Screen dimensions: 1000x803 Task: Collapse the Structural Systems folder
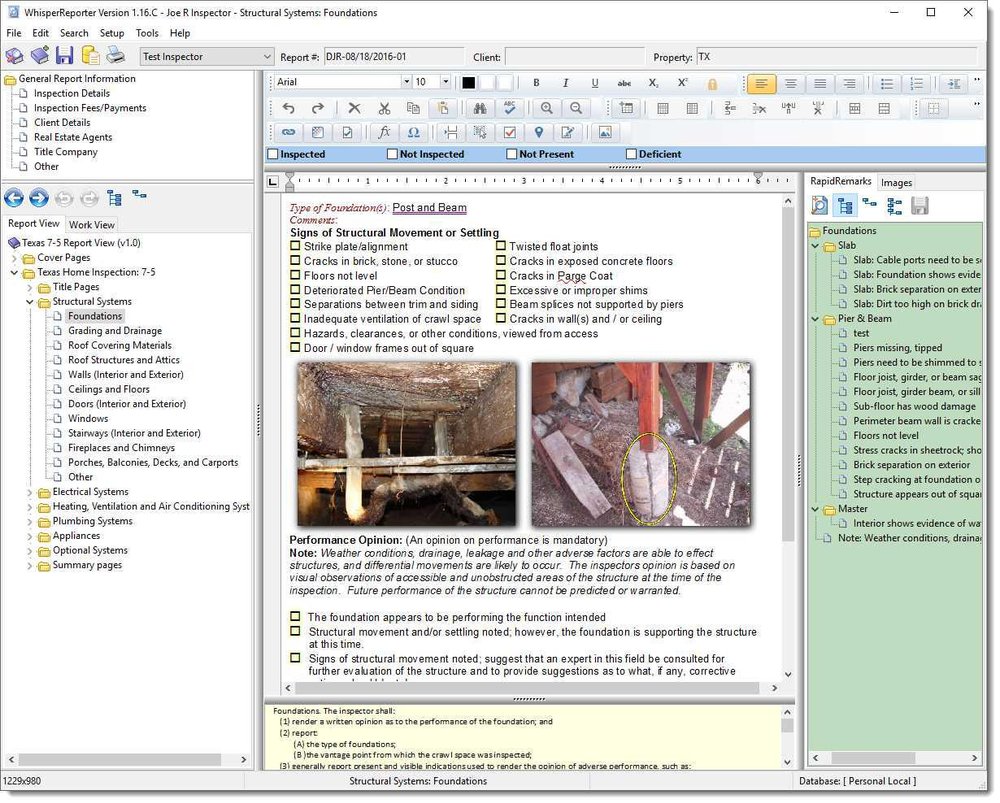pos(29,302)
